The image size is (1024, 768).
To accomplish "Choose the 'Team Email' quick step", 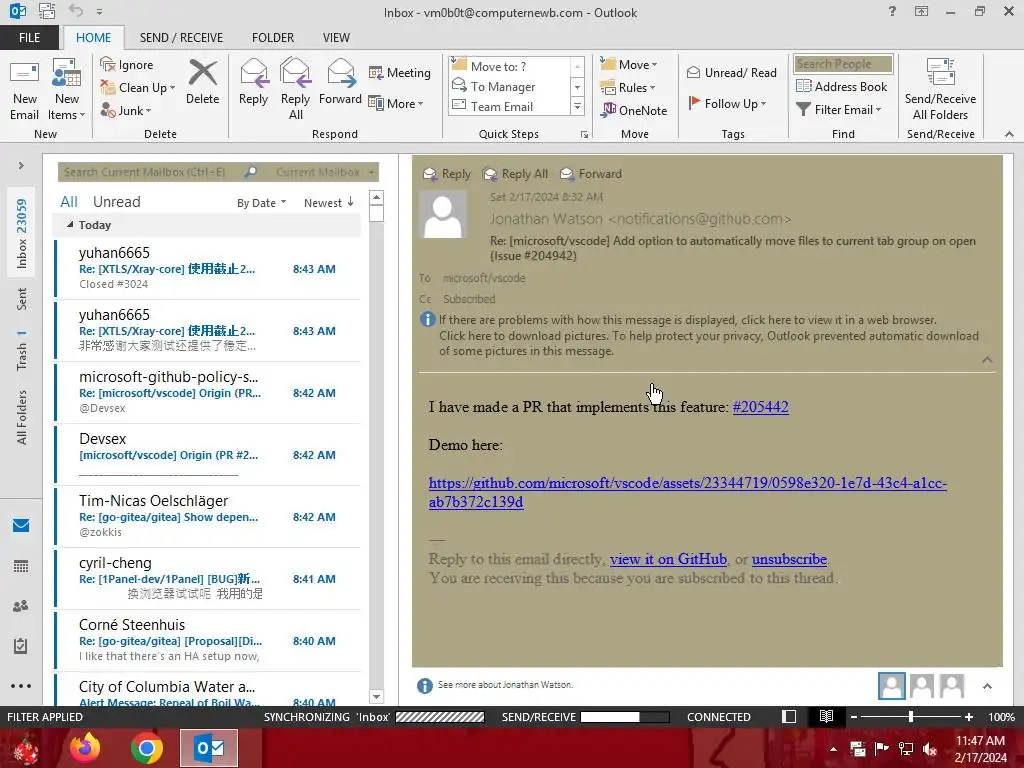I will click(509, 106).
